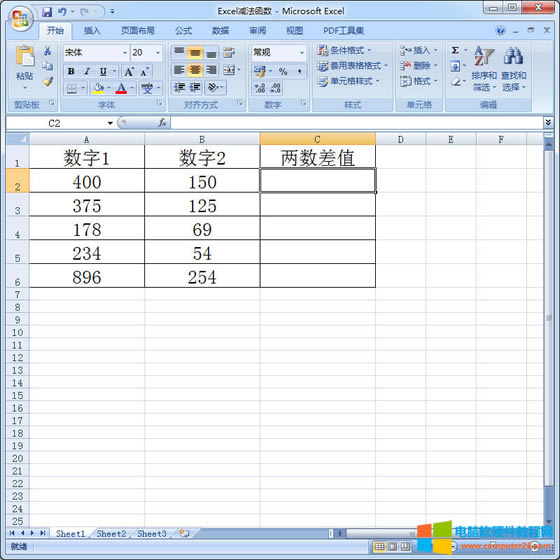This screenshot has height=560, width=560.
Task: Switch to Page Break Preview
Action: point(405,546)
